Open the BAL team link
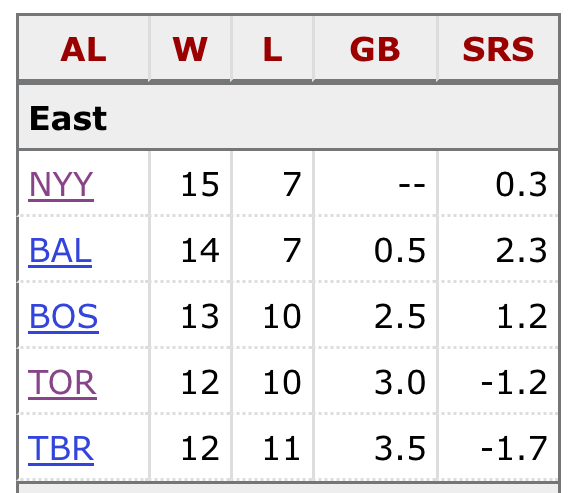This screenshot has height=493, width=575. (x=60, y=251)
